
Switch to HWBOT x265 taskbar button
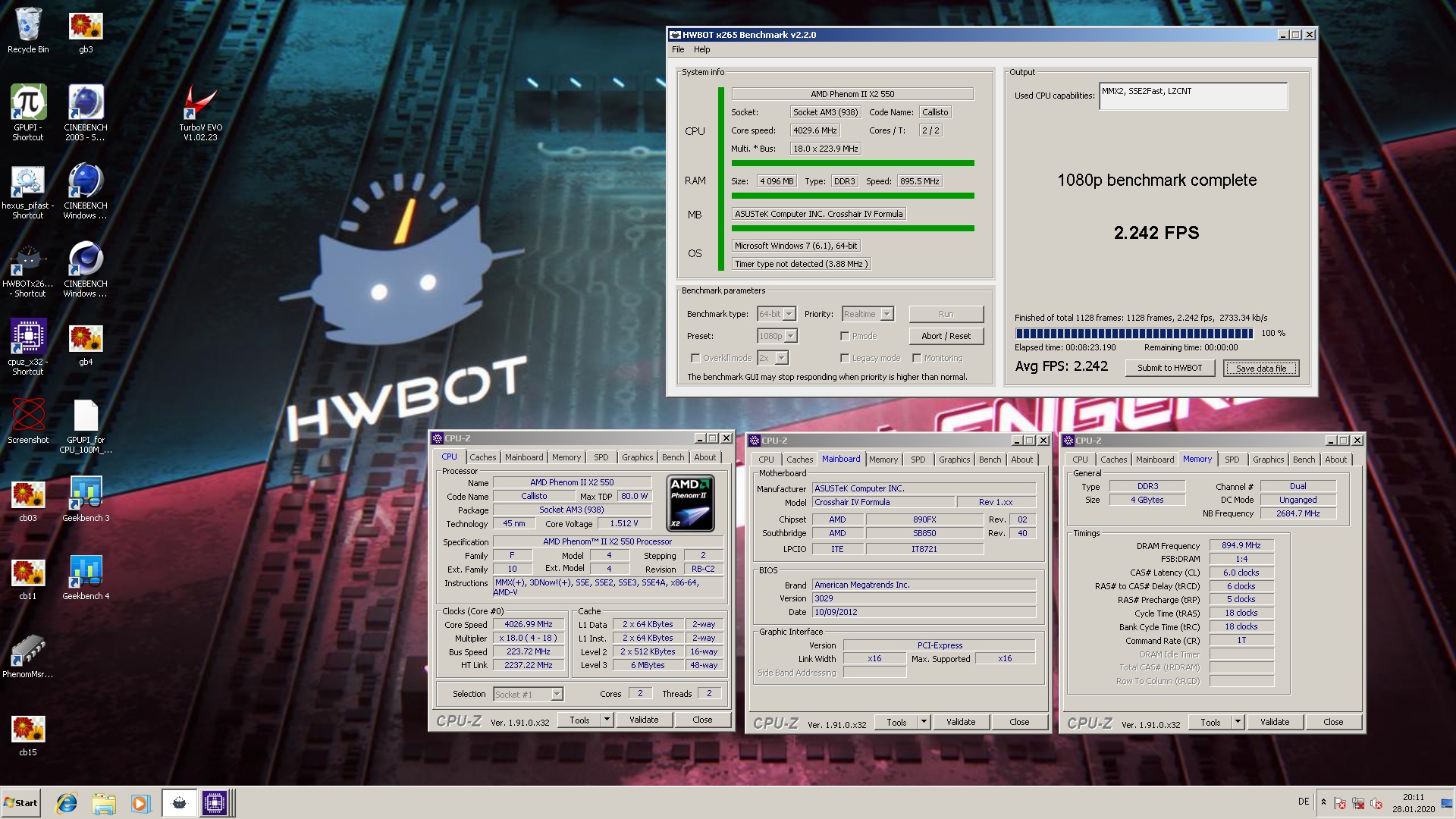(179, 803)
